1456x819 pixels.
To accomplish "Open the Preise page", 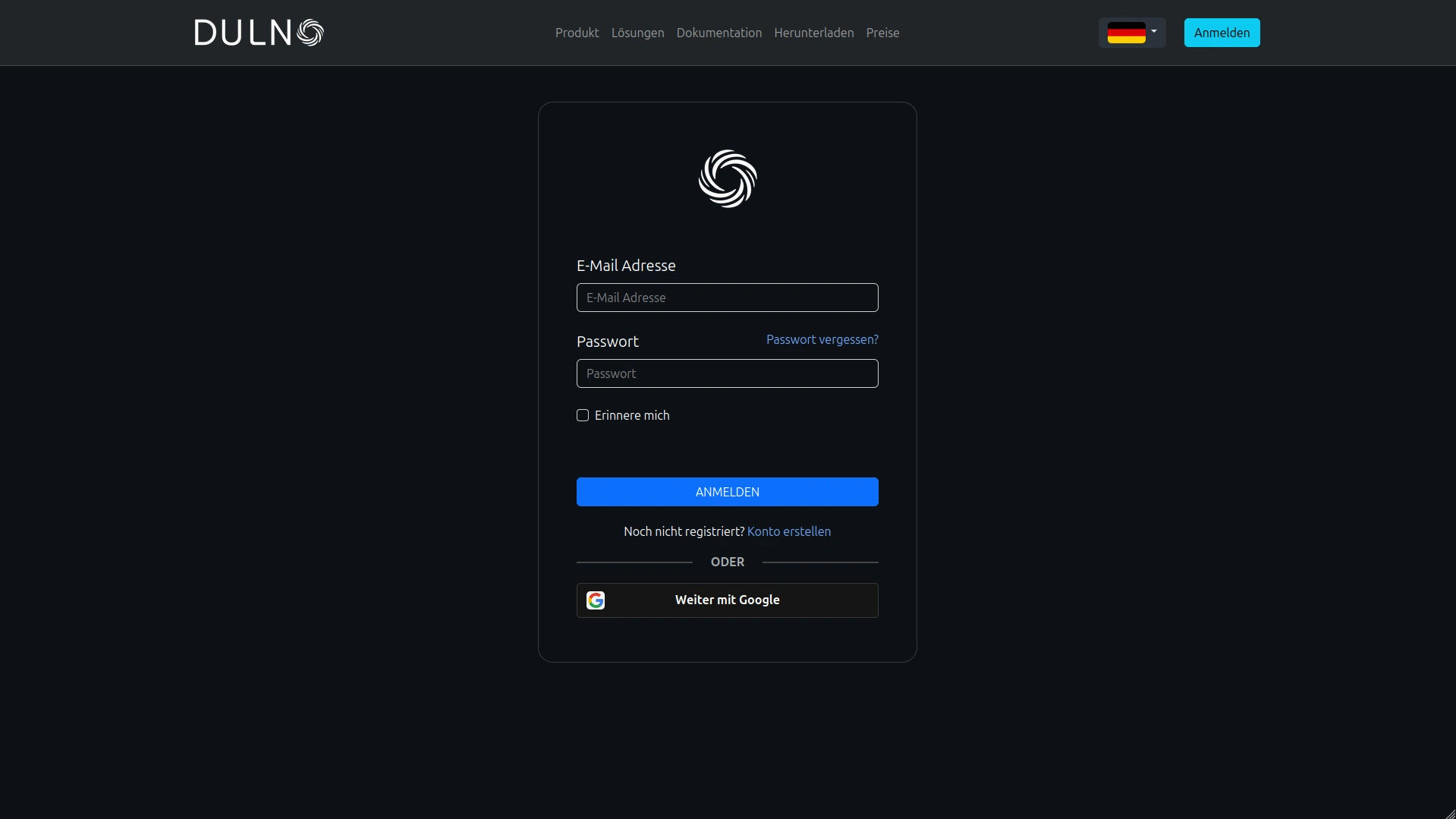I will click(x=882, y=33).
